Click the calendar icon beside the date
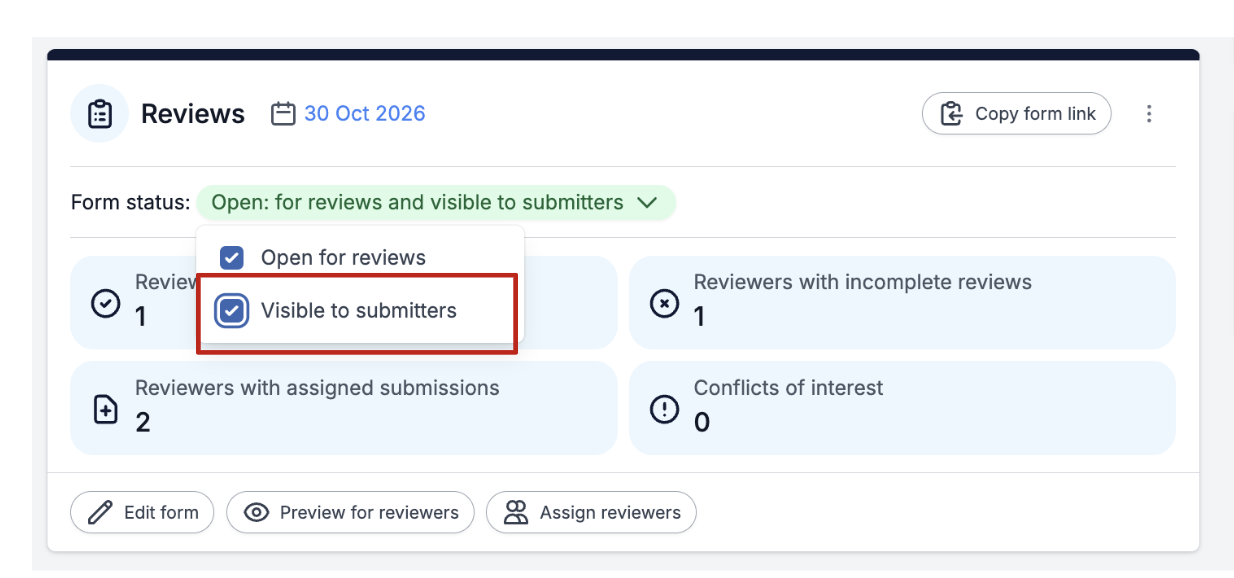1234x578 pixels. [284, 114]
